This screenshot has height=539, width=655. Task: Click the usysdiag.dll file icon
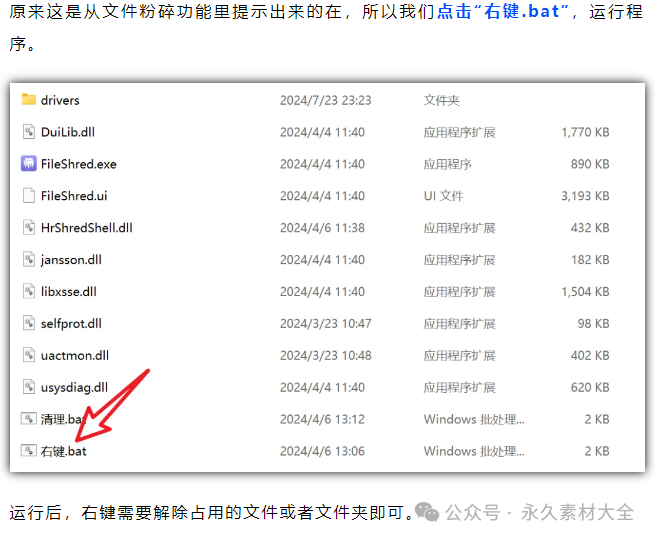[28, 387]
